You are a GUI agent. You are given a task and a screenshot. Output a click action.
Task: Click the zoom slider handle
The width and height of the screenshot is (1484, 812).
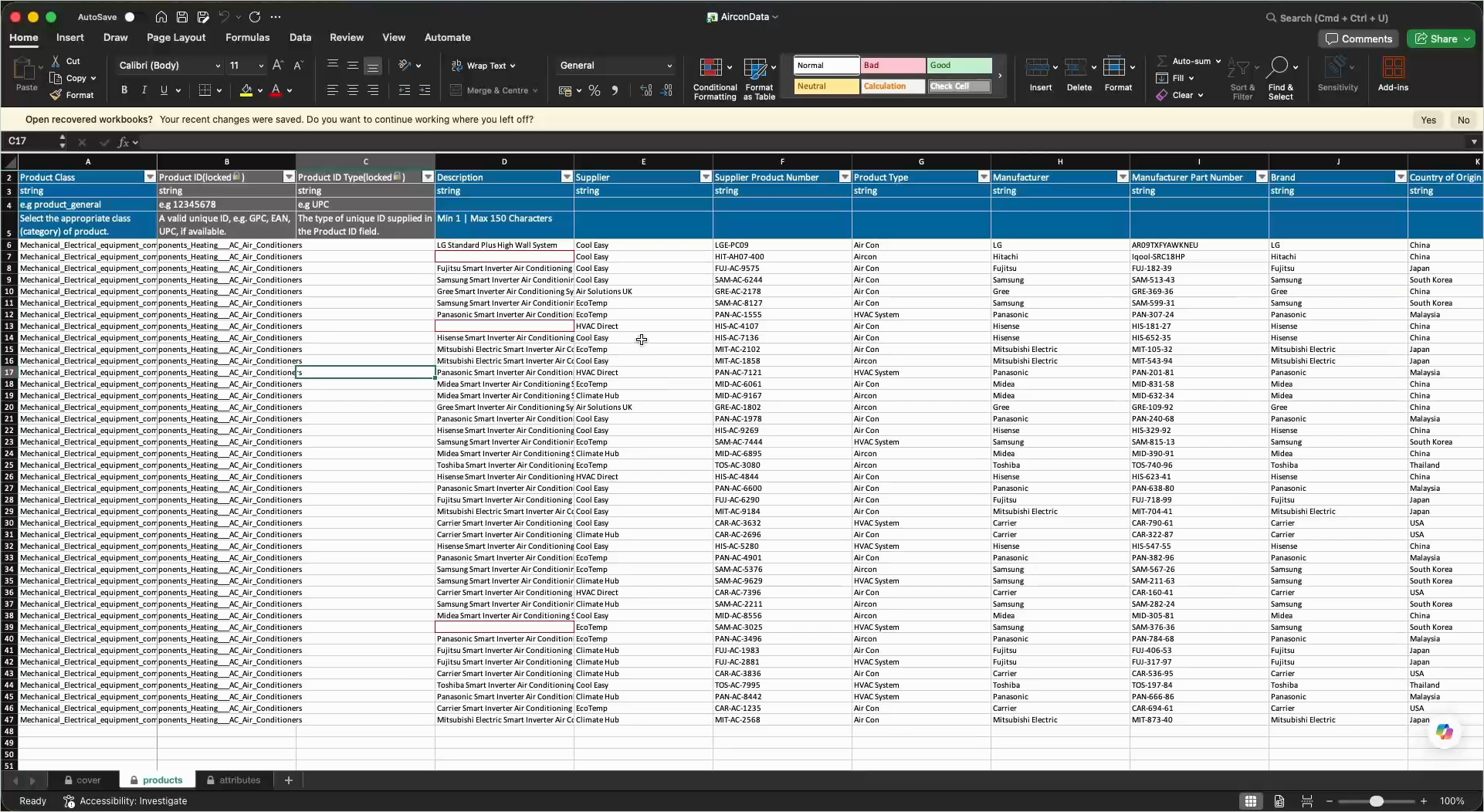1376,801
